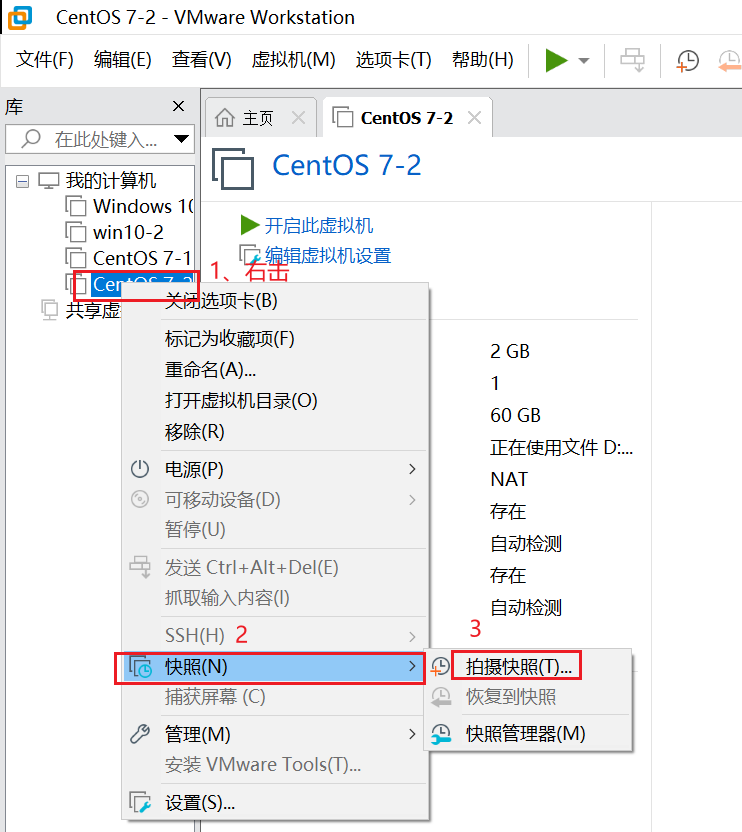Image resolution: width=742 pixels, height=832 pixels.
Task: Click the CentOS 7-1 VM icon in tree
Action: [x=75, y=258]
